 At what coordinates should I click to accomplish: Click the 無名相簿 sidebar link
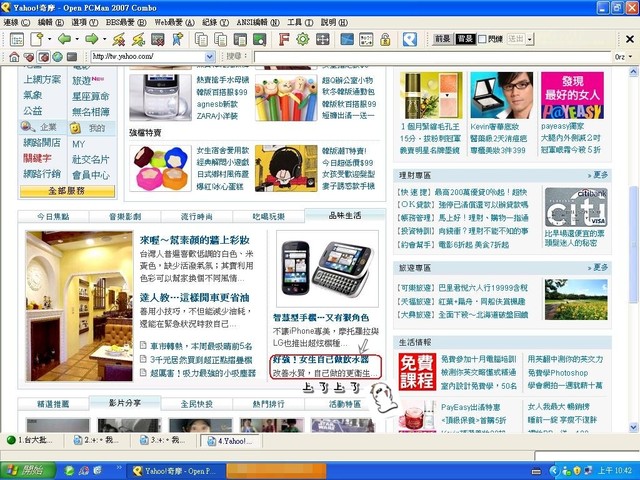(x=91, y=112)
